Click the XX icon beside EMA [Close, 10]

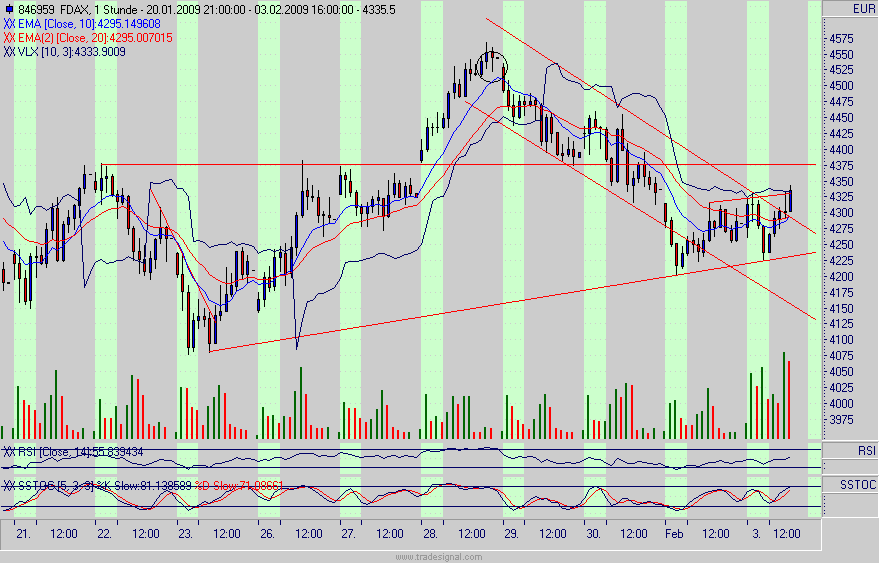9,24
